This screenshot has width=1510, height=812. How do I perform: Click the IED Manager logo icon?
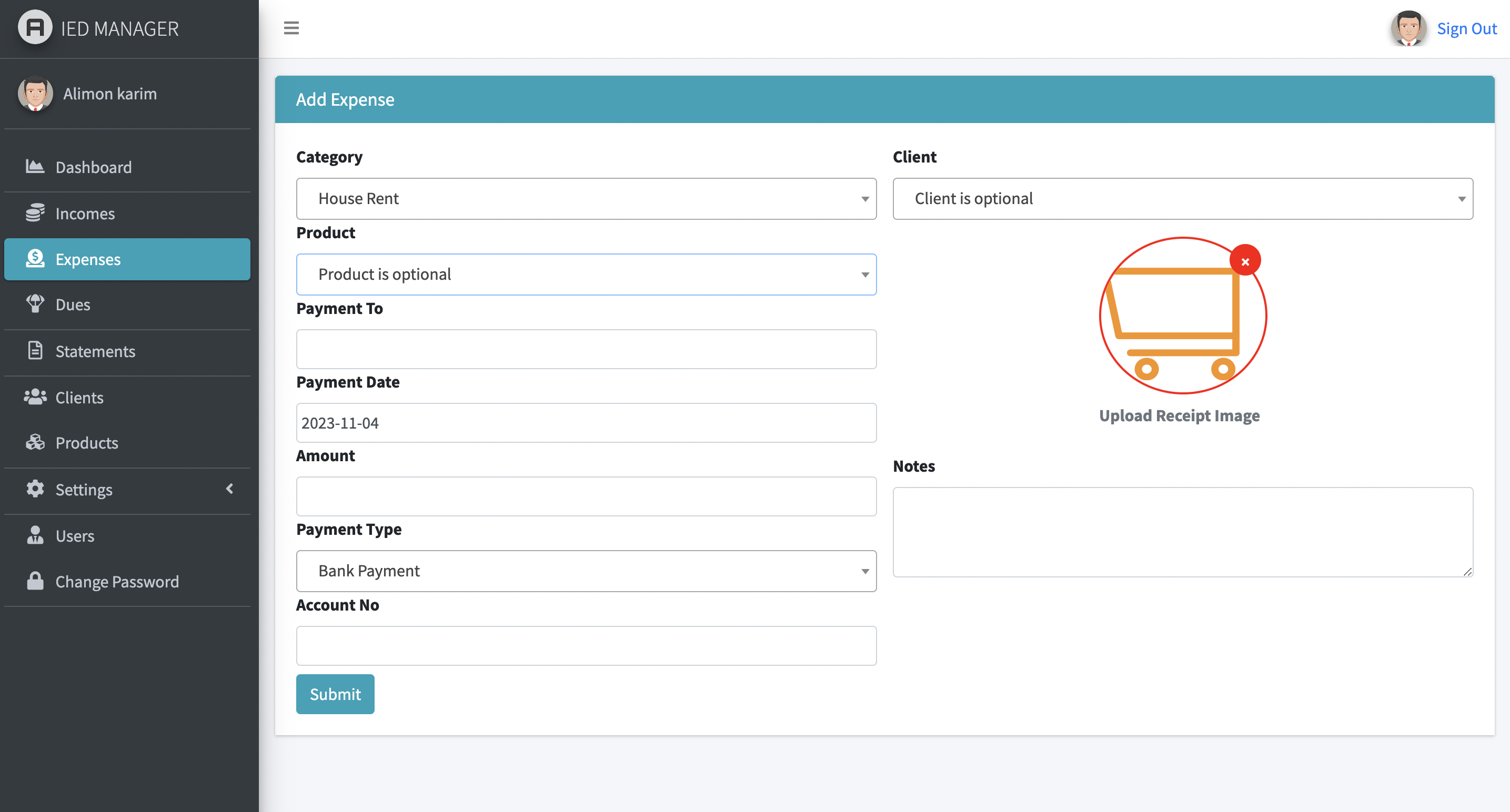click(35, 27)
